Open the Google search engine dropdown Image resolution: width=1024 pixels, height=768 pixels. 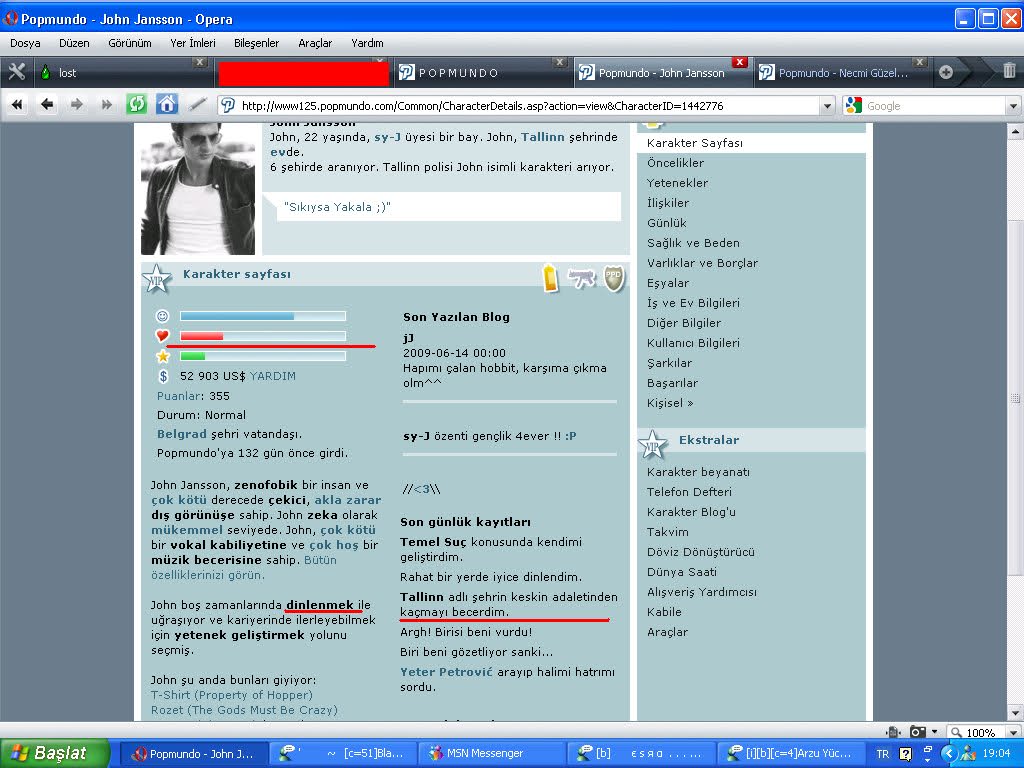coord(1013,106)
